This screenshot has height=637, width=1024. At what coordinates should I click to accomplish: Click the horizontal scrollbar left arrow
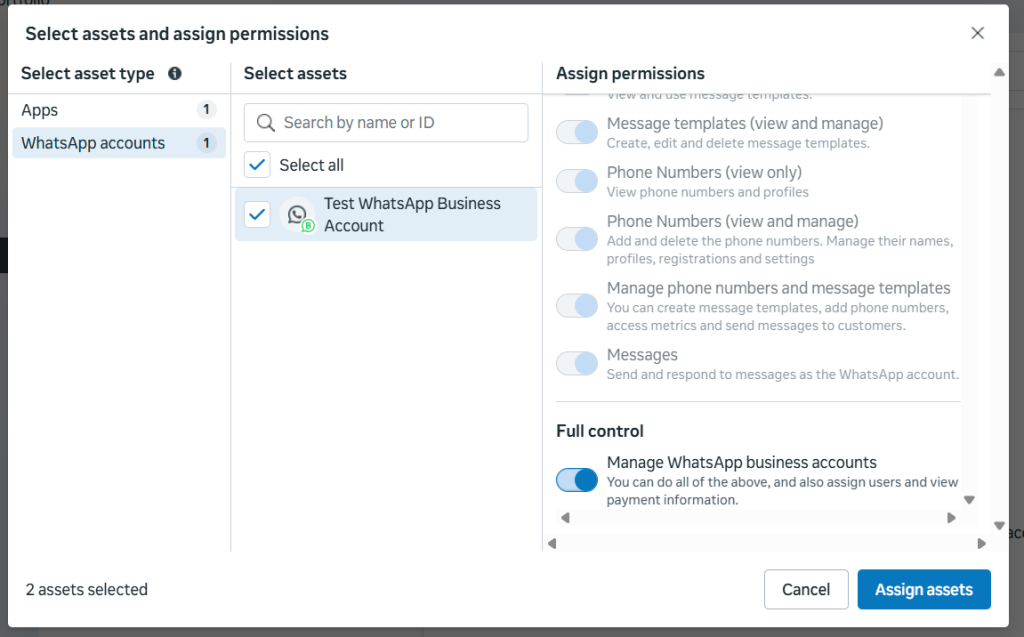click(x=564, y=517)
